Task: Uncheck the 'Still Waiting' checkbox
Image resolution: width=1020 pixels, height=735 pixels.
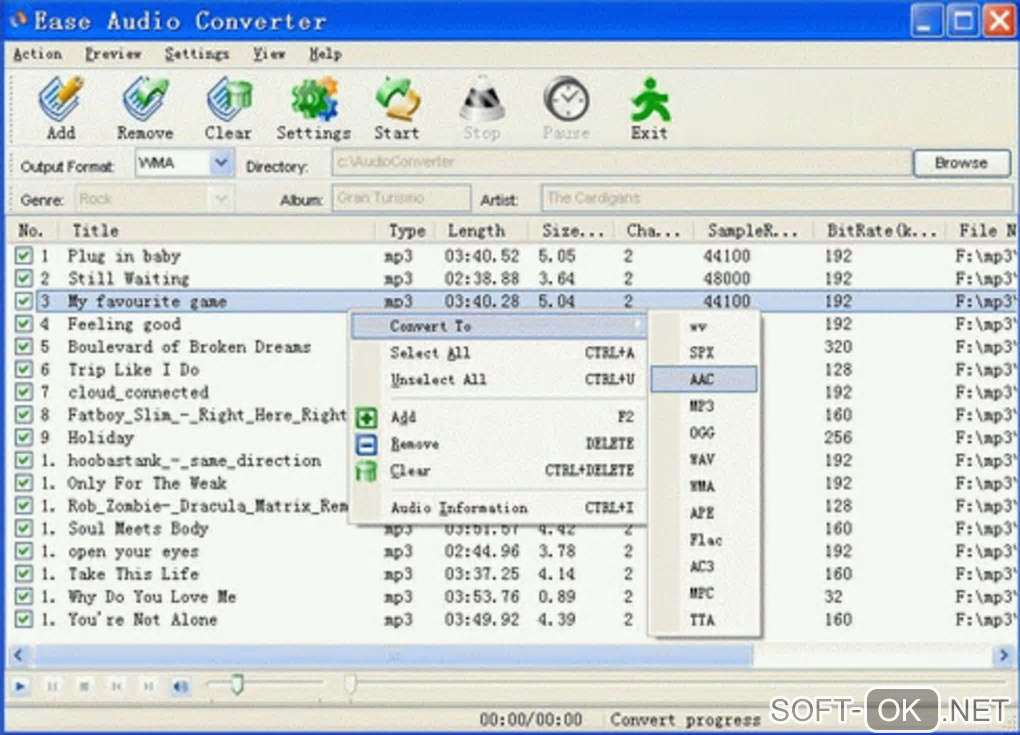Action: (24, 278)
